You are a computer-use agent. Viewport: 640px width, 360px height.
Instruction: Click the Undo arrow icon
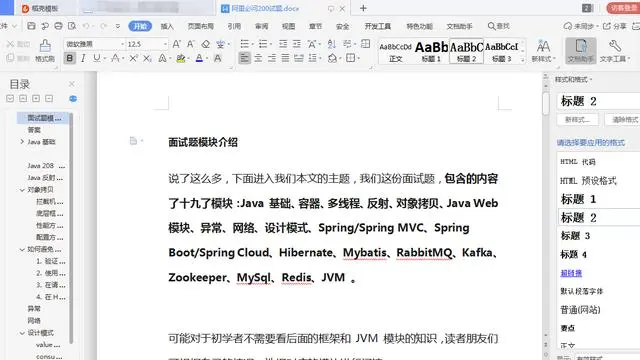(x=86, y=26)
